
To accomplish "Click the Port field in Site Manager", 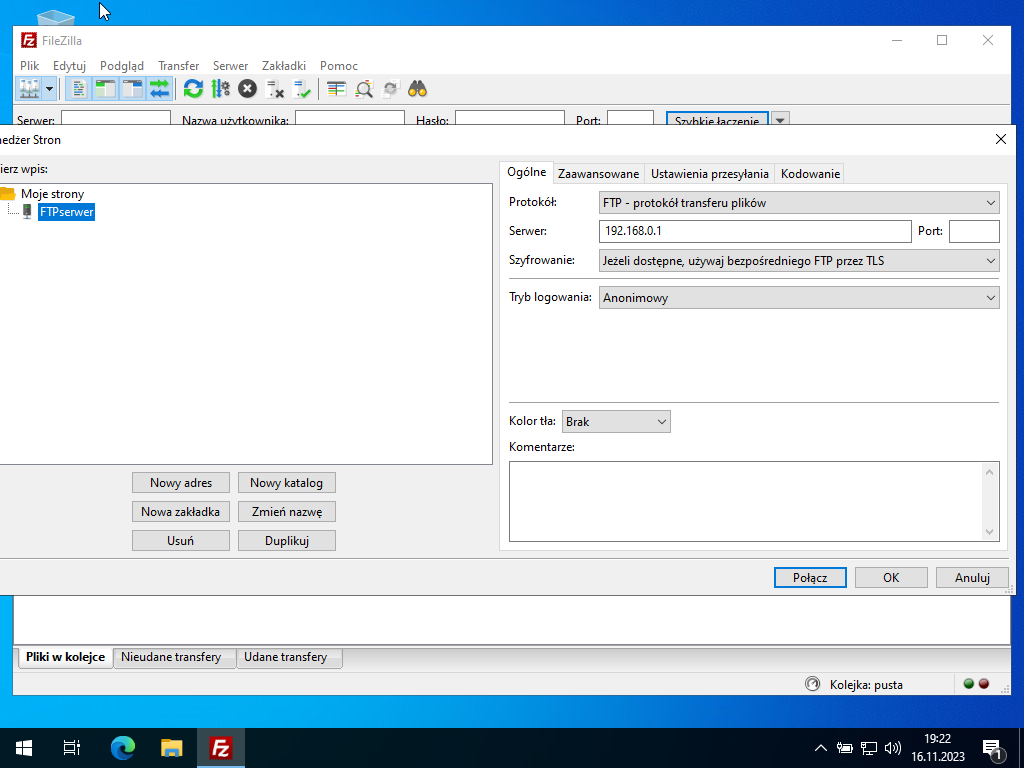I will click(x=974, y=231).
